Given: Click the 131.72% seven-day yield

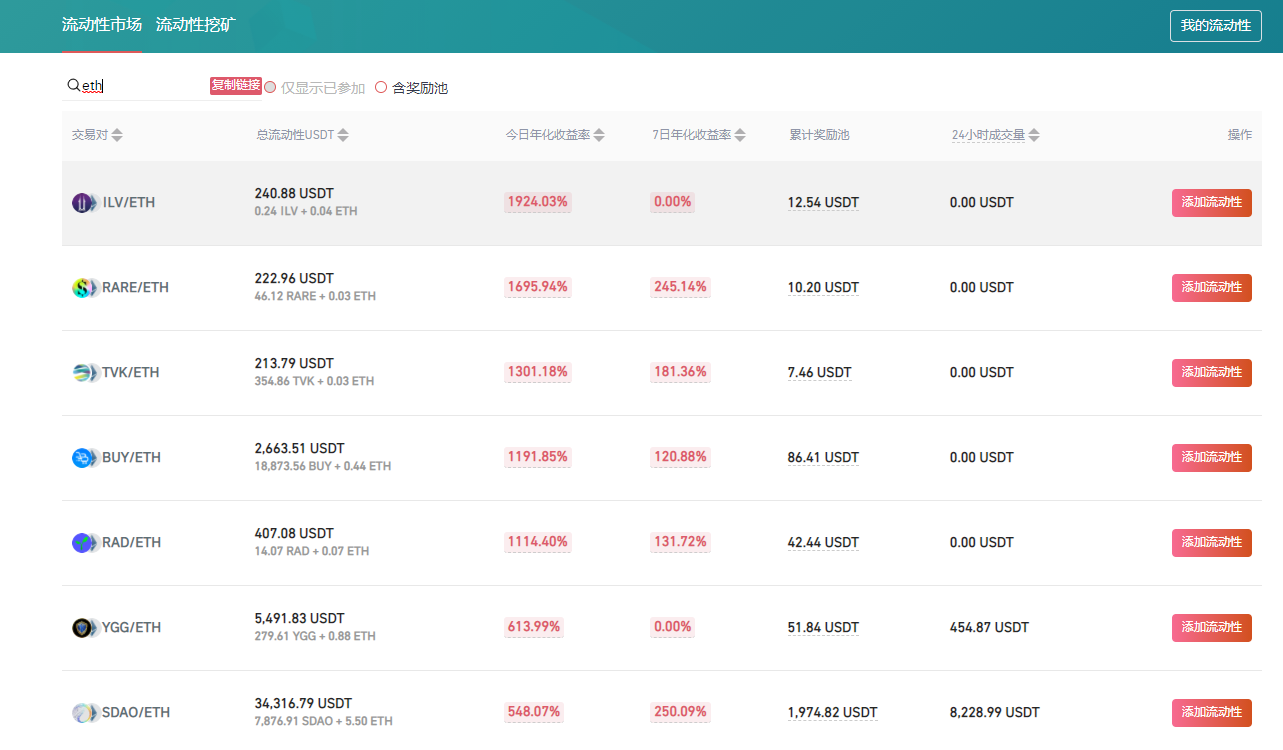Looking at the screenshot, I should (x=680, y=542).
